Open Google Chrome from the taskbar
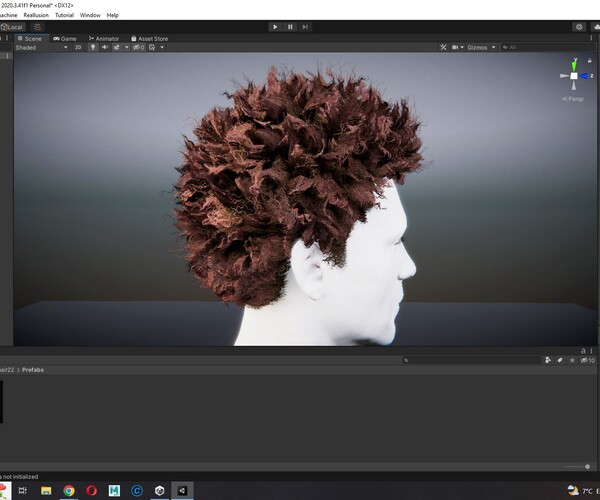The height and width of the screenshot is (500, 600). pos(69,490)
